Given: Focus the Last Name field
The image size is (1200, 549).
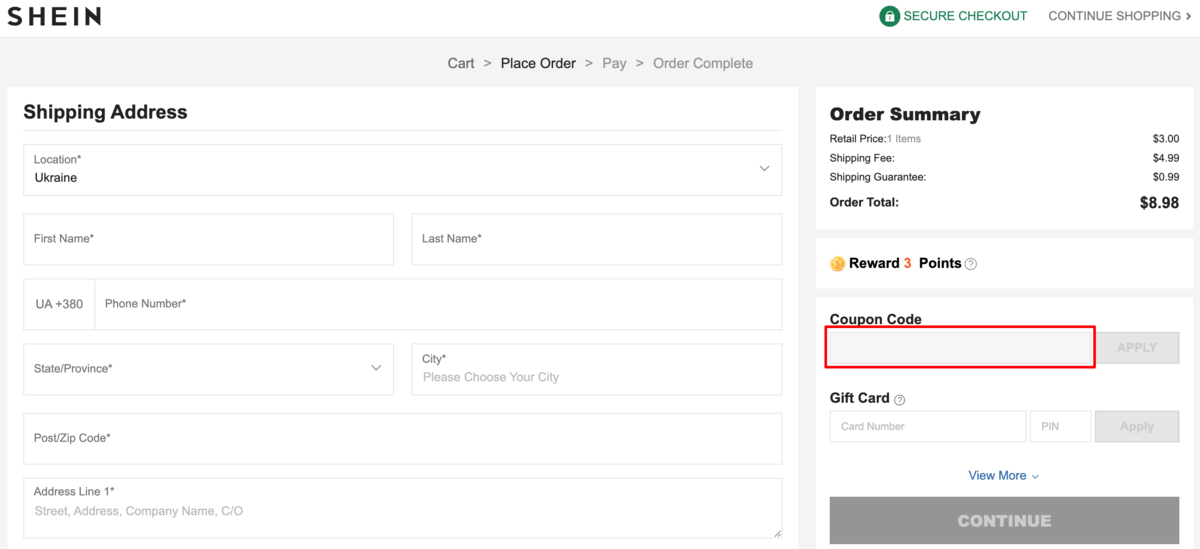Looking at the screenshot, I should point(596,239).
